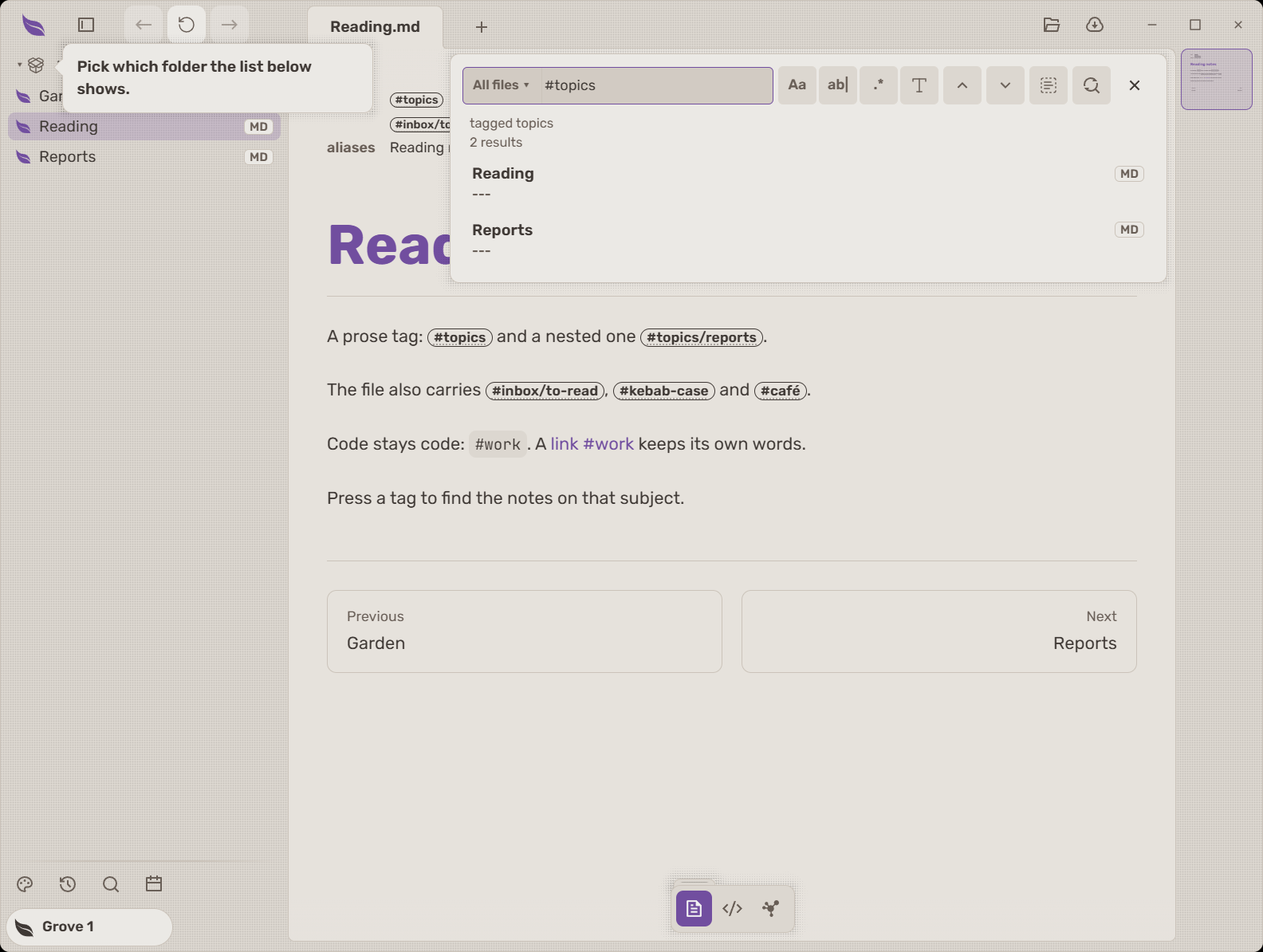1263x952 pixels.
Task: Open the calendar icon in the sidebar
Action: (x=154, y=884)
